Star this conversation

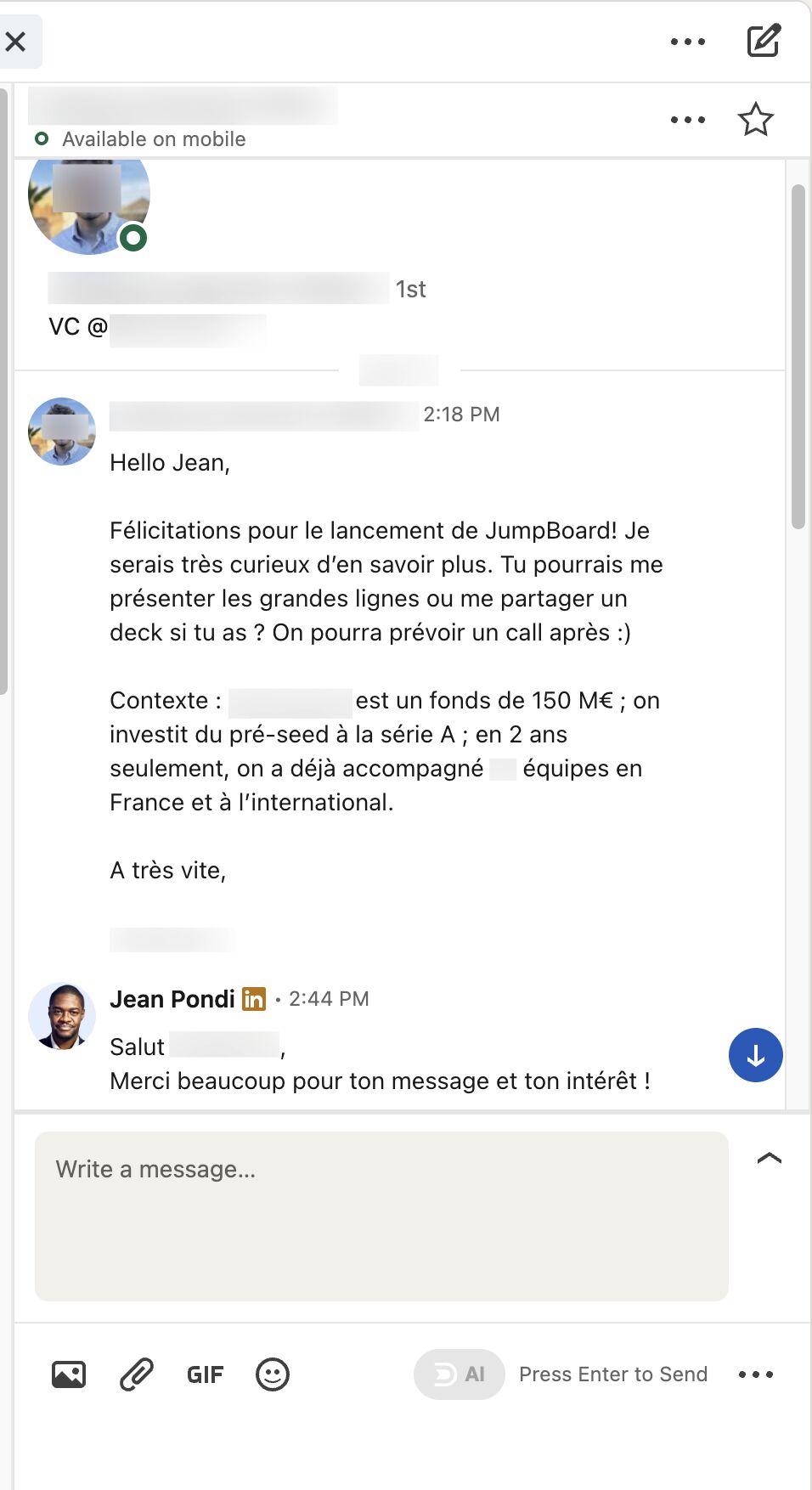[x=755, y=120]
